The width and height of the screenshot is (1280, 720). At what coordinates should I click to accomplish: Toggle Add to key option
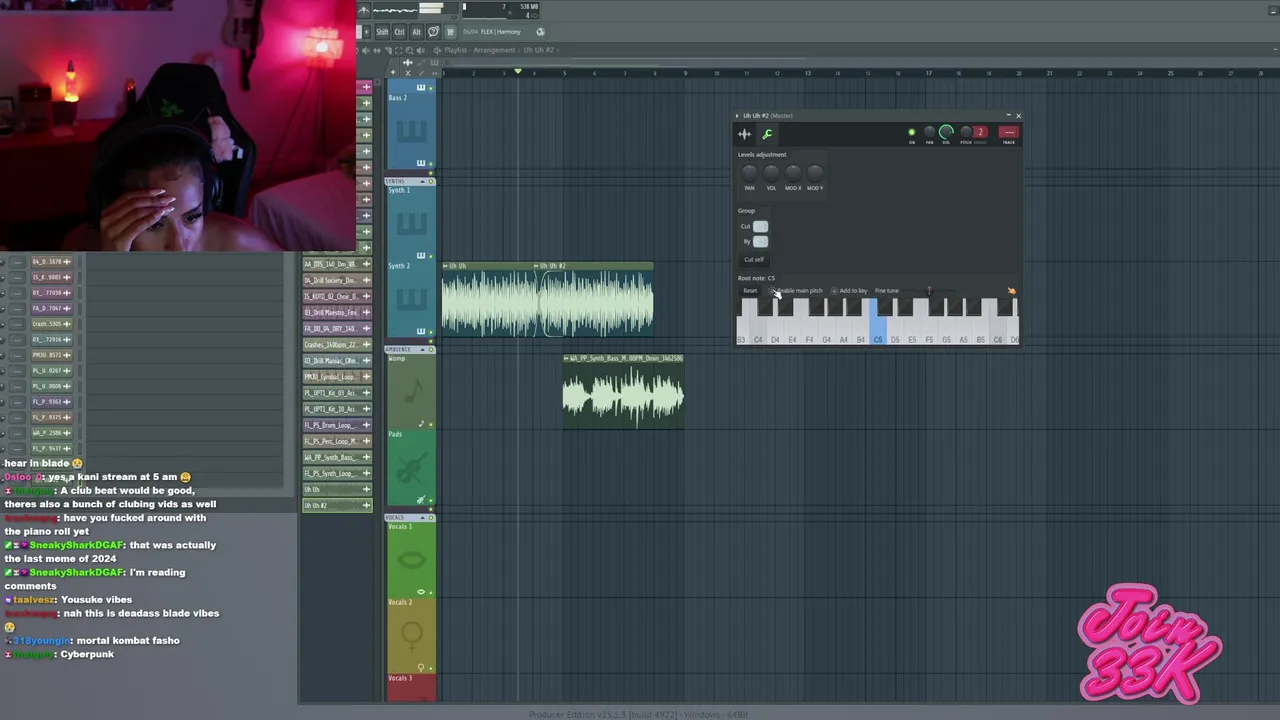click(x=849, y=291)
